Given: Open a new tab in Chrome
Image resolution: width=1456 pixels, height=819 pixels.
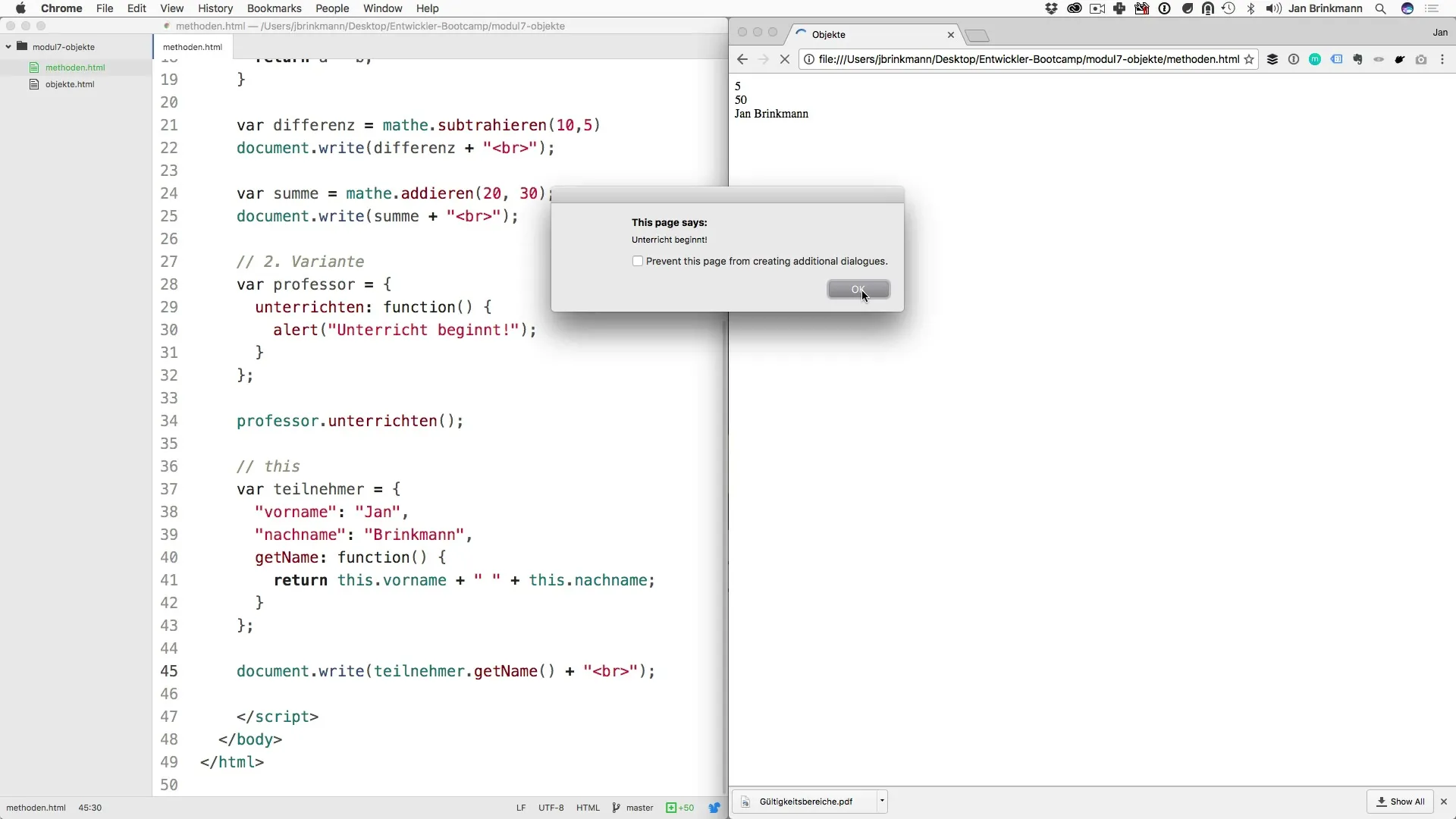Looking at the screenshot, I should click(x=977, y=36).
